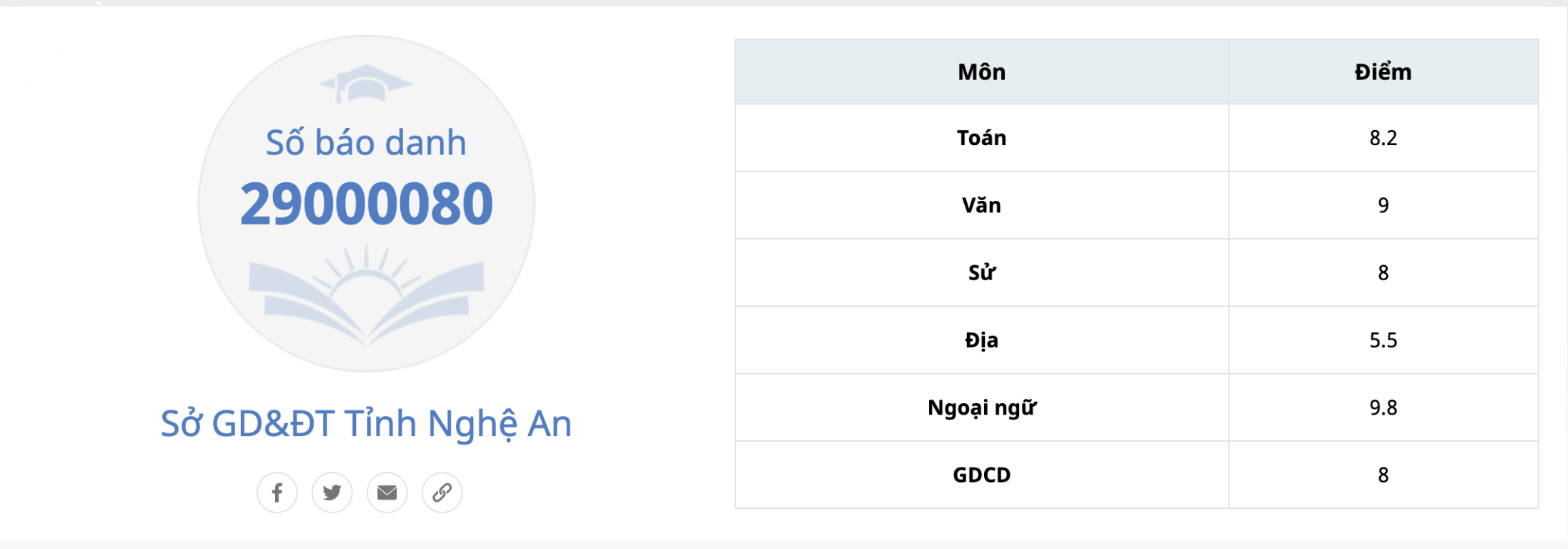Open Sở GD&ĐT Tỉnh Nghệ An link

tap(366, 424)
